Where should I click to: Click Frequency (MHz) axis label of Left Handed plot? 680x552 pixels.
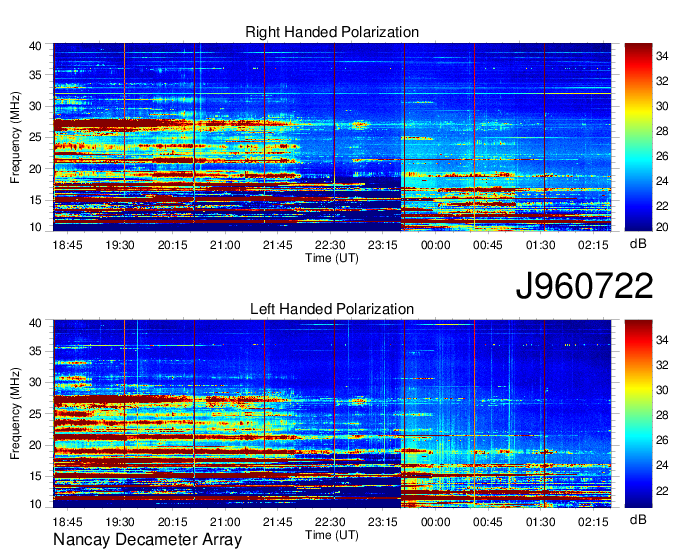pyautogui.click(x=15, y=414)
